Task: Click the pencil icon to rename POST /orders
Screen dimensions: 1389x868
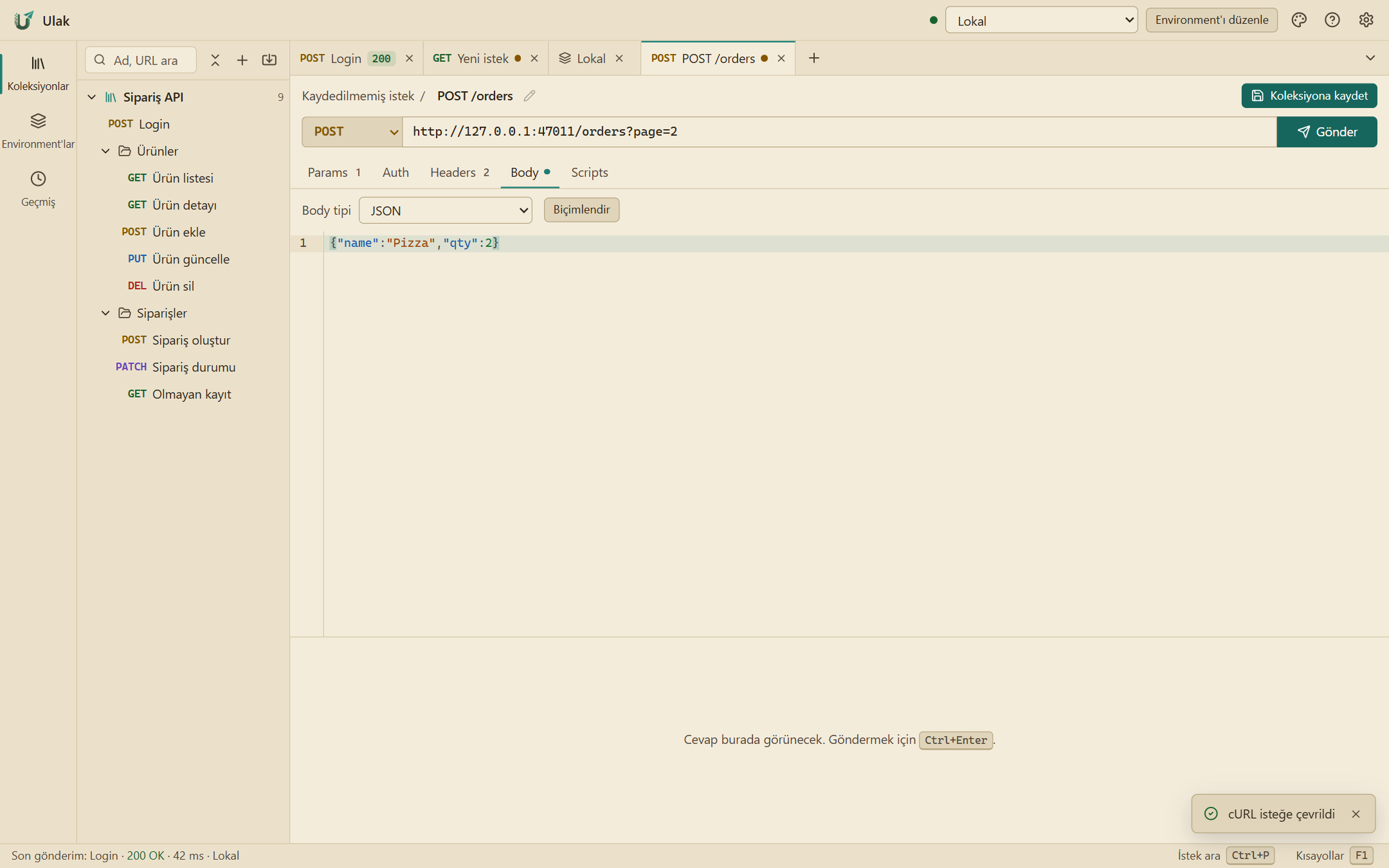Action: pos(529,96)
